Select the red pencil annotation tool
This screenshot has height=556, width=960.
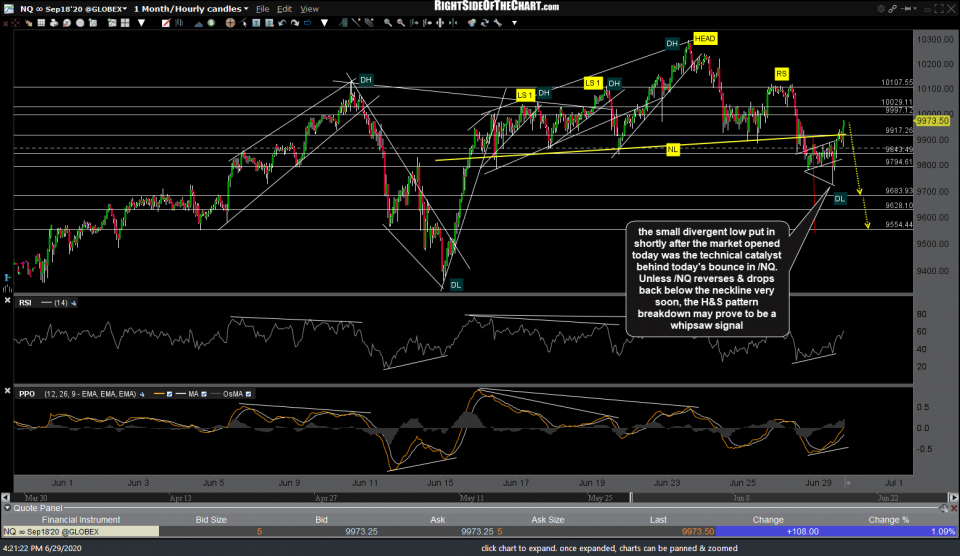(166, 23)
